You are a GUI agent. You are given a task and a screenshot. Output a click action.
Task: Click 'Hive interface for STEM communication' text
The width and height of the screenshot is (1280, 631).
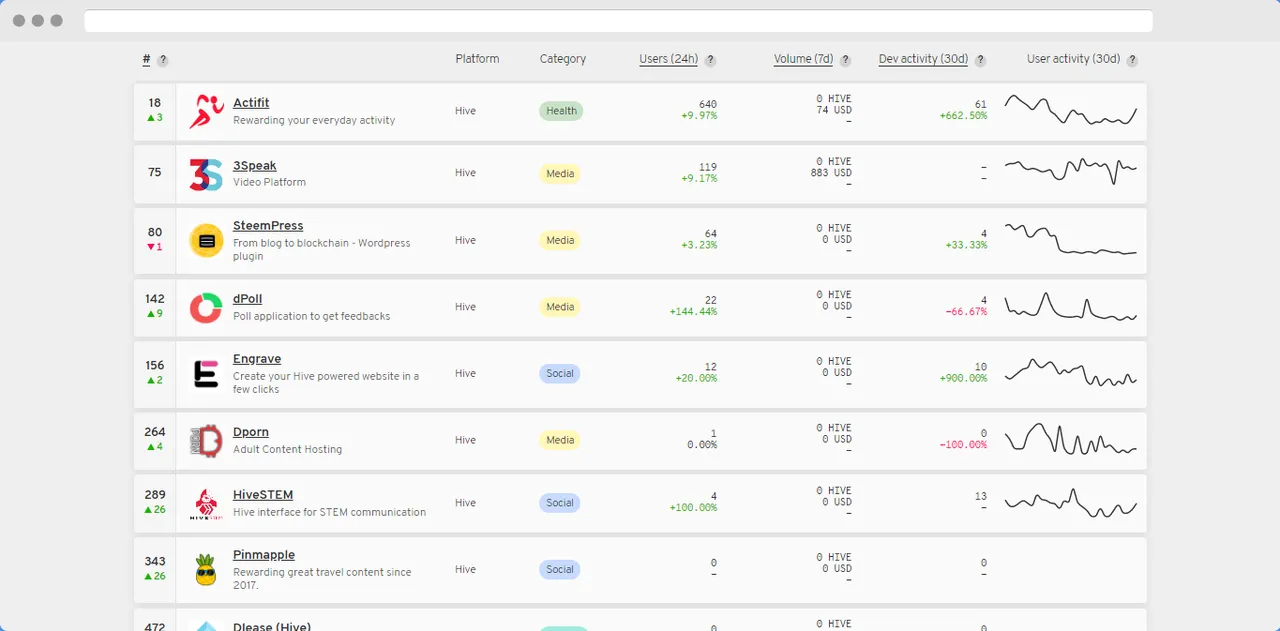pyautogui.click(x=330, y=512)
